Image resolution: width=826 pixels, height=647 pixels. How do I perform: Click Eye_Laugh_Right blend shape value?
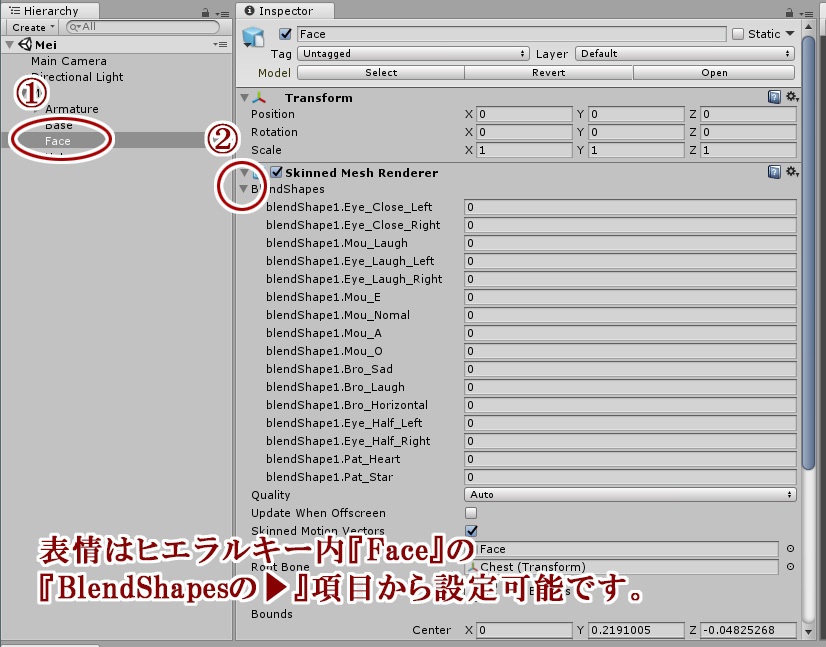(x=630, y=279)
